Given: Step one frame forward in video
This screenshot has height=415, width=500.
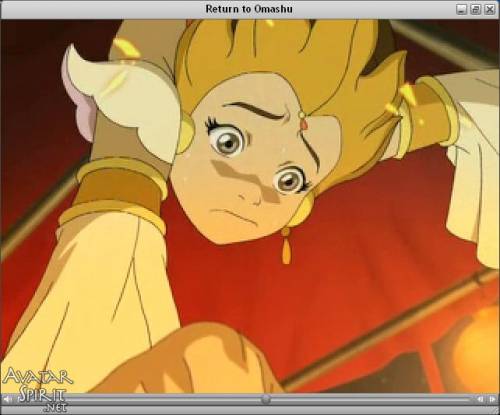Looking at the screenshot, I should 492,399.
